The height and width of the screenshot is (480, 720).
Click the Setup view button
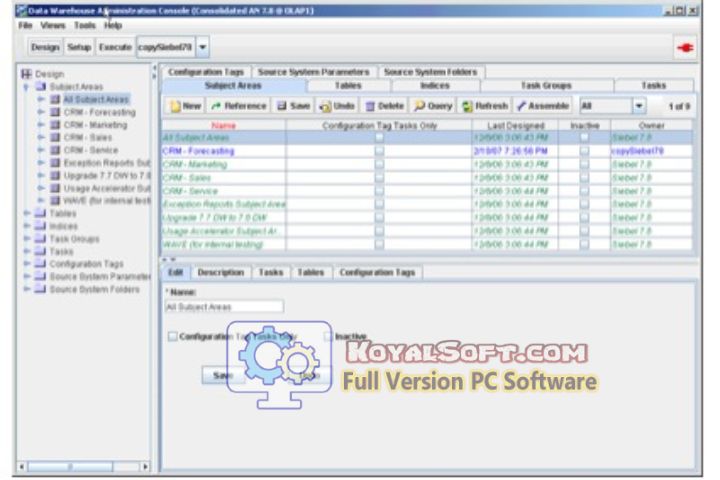(x=79, y=47)
